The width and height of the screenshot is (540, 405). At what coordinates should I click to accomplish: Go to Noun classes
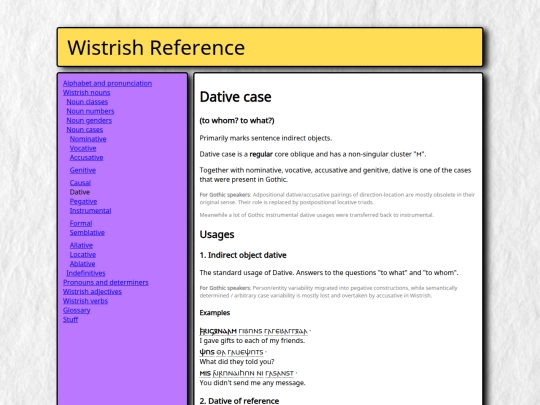click(87, 102)
